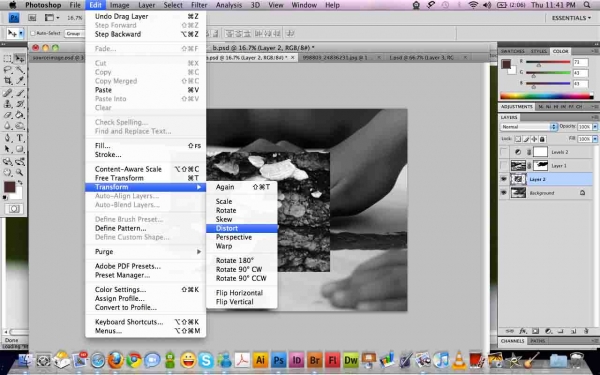Select the Pen tool
Image resolution: width=600 pixels, height=375 pixels.
click(x=8, y=138)
